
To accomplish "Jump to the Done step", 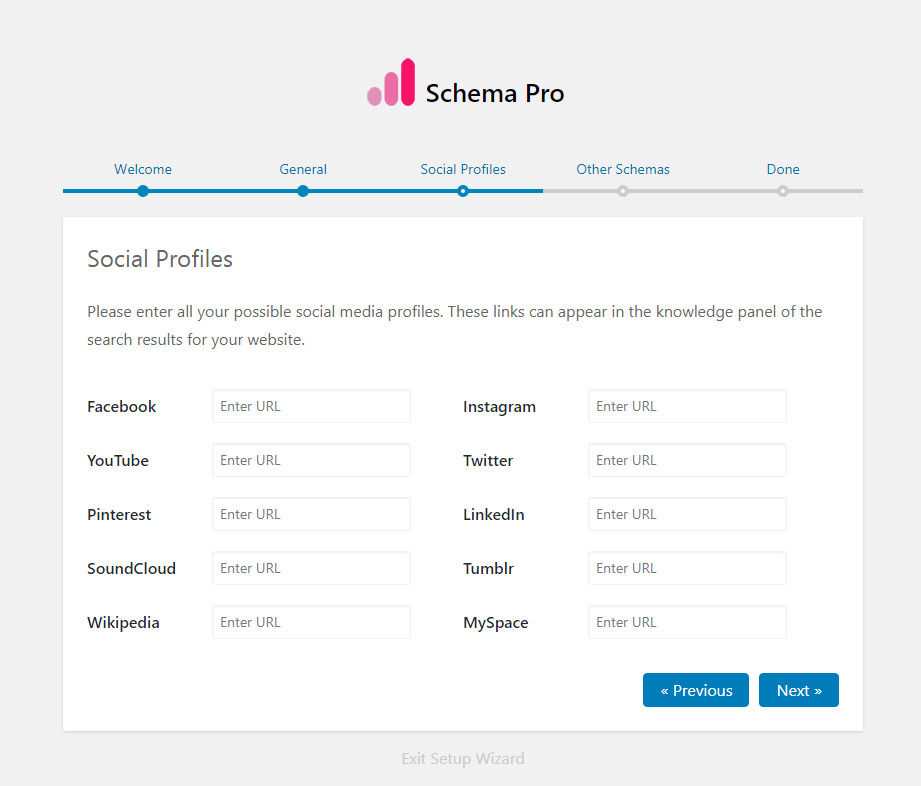I will pyautogui.click(x=783, y=169).
